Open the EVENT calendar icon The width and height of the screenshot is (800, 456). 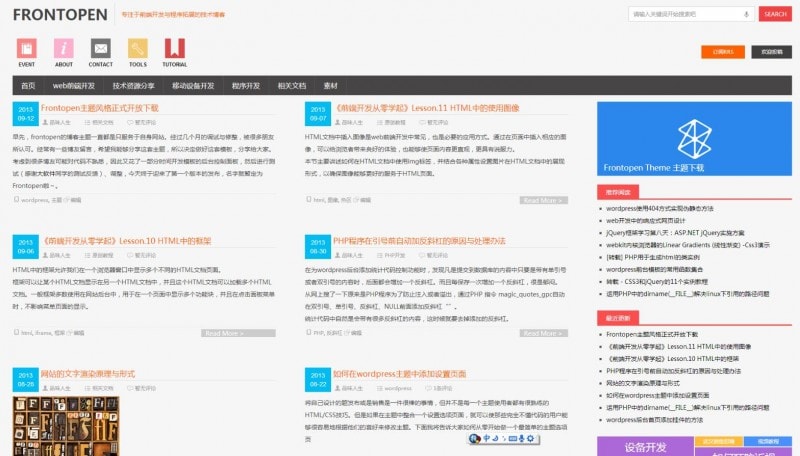[x=27, y=48]
